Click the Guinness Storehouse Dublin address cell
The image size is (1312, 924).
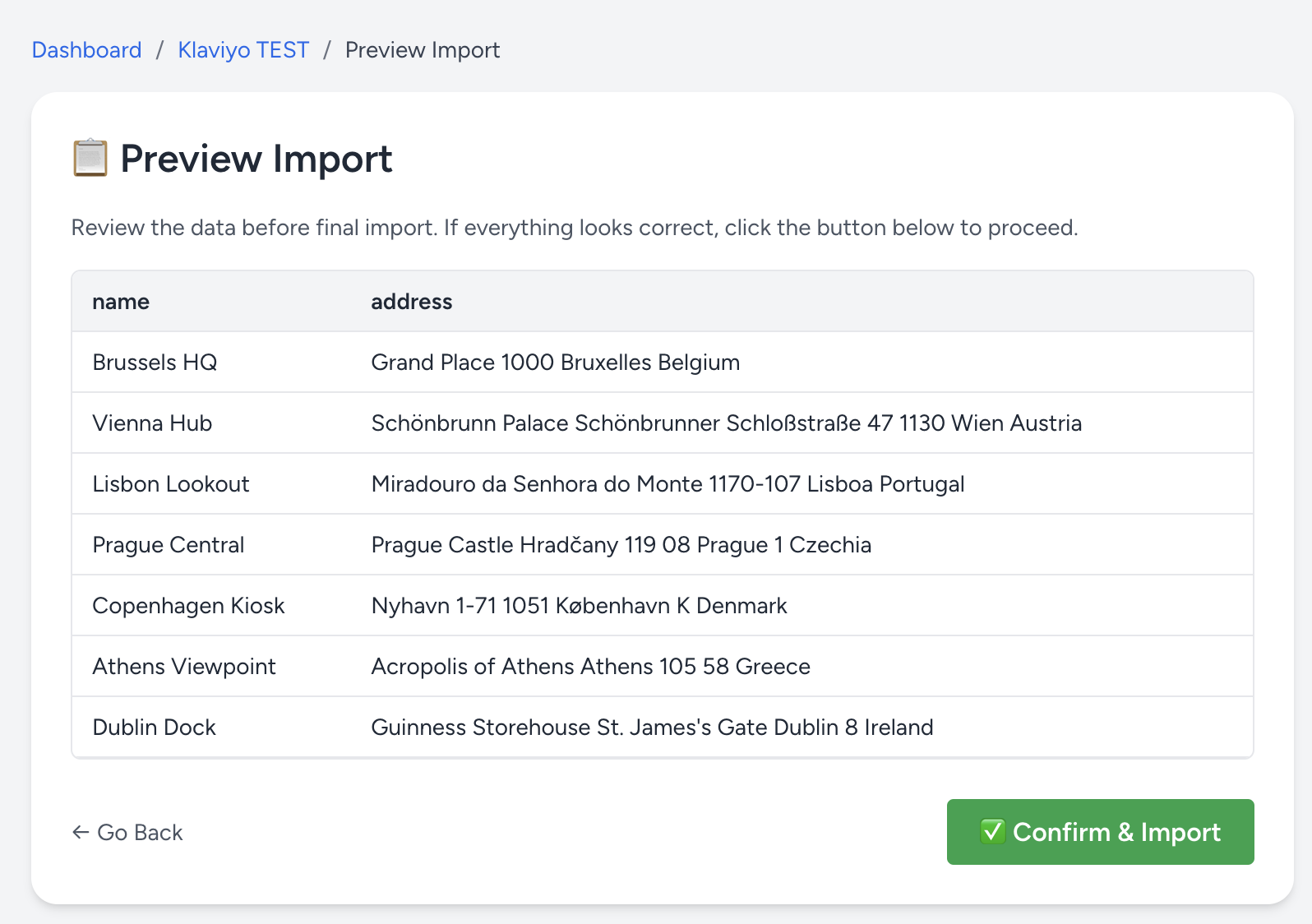coord(652,728)
